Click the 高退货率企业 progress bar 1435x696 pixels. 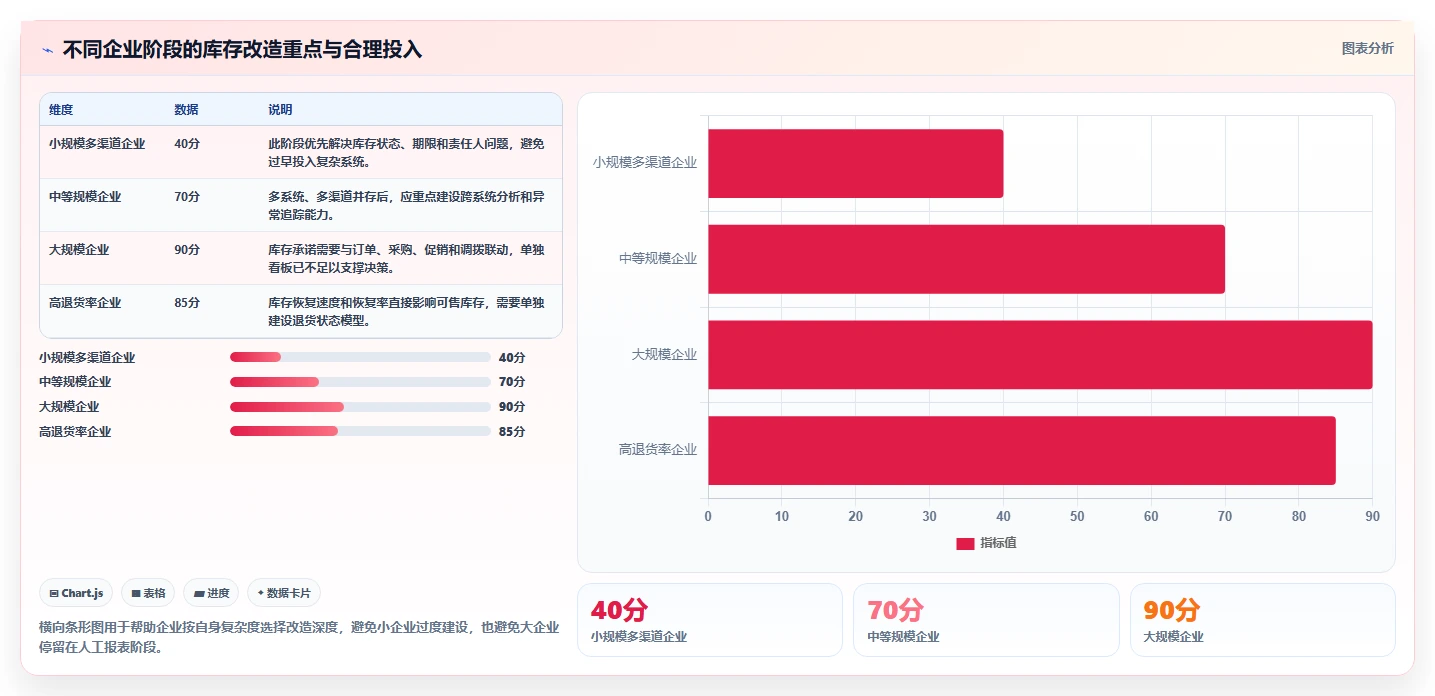[360, 432]
